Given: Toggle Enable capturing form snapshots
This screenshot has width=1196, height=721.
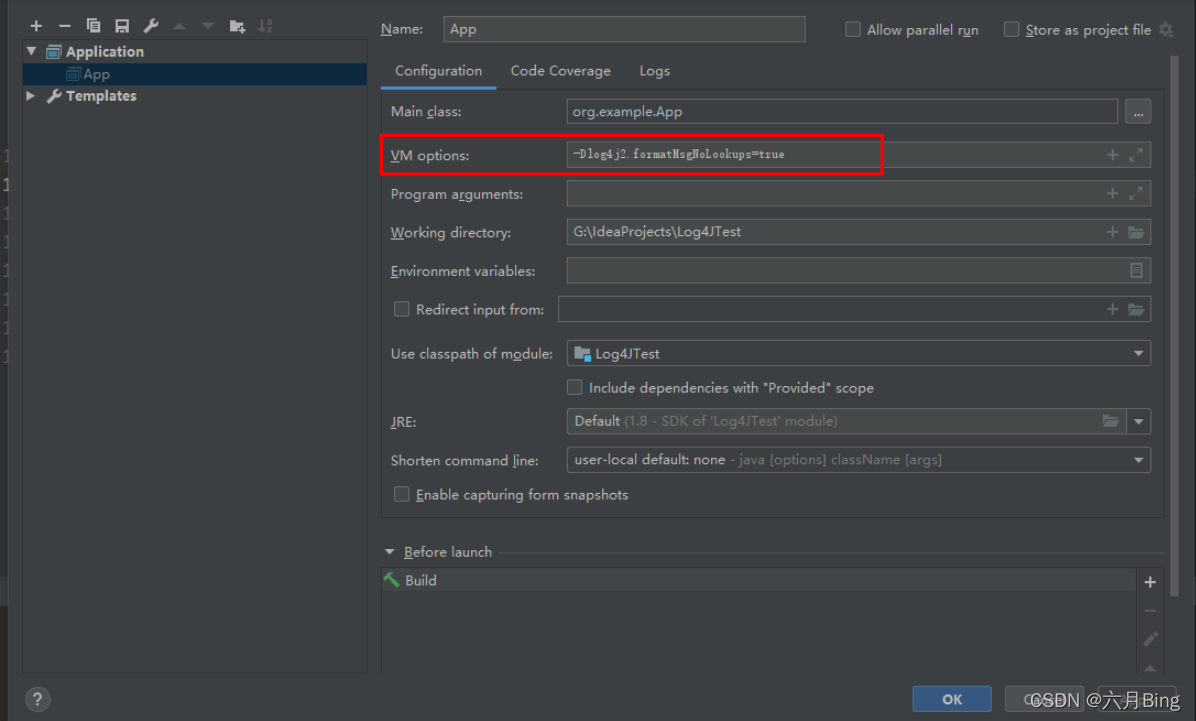Looking at the screenshot, I should click(401, 494).
